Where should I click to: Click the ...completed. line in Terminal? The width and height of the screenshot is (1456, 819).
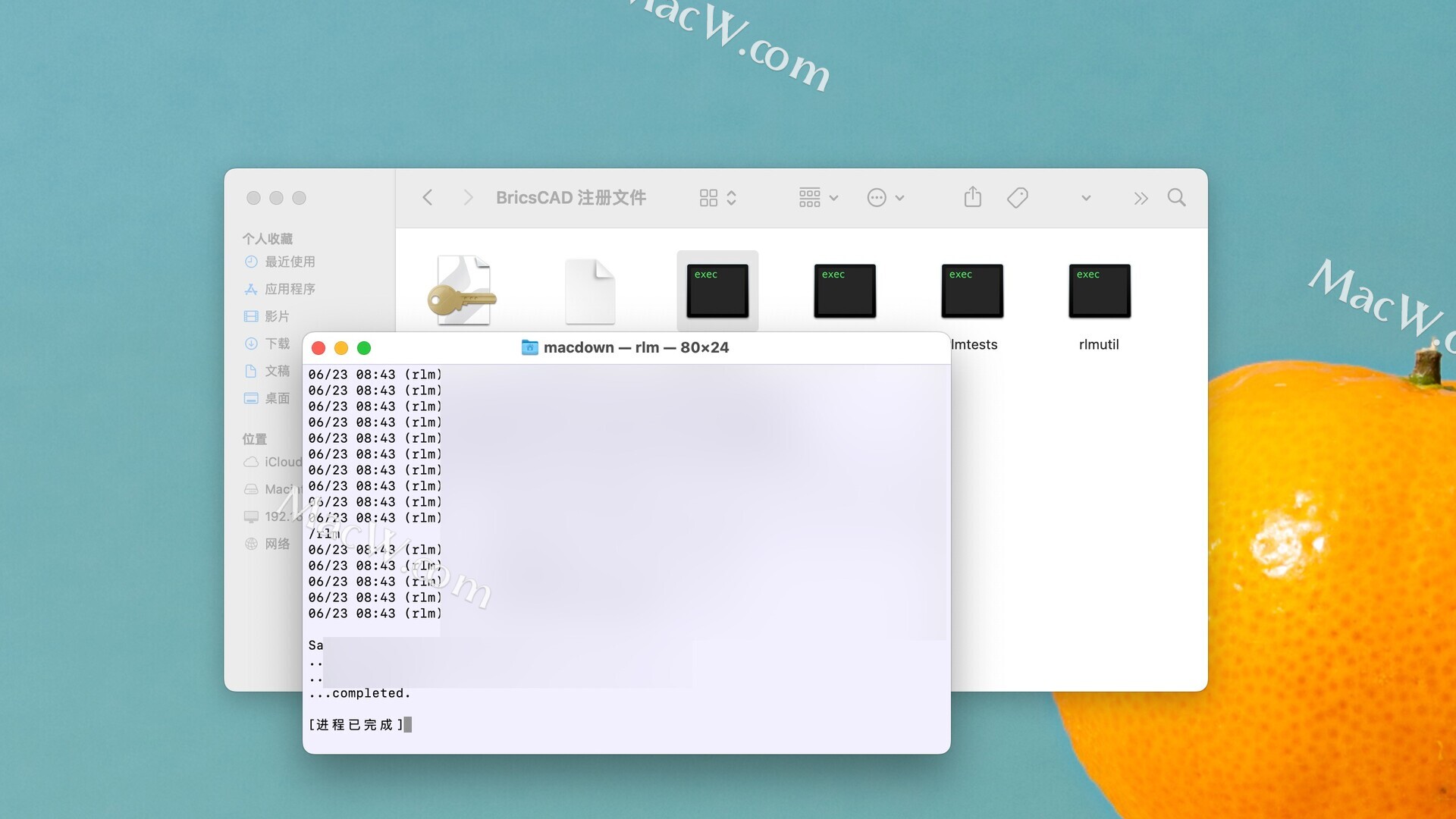[359, 693]
